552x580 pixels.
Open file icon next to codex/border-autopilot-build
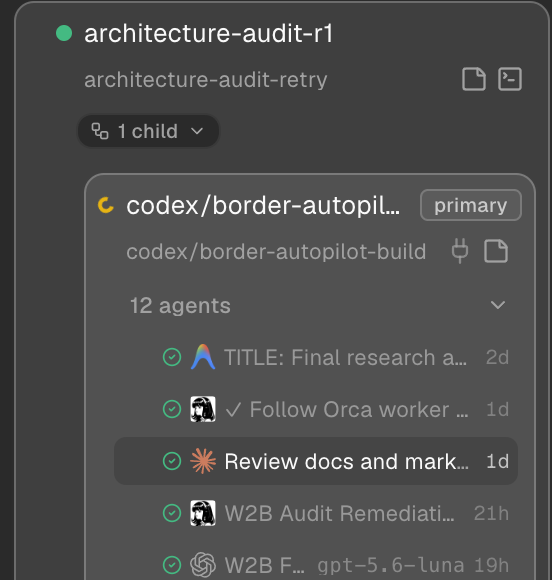[x=496, y=251]
